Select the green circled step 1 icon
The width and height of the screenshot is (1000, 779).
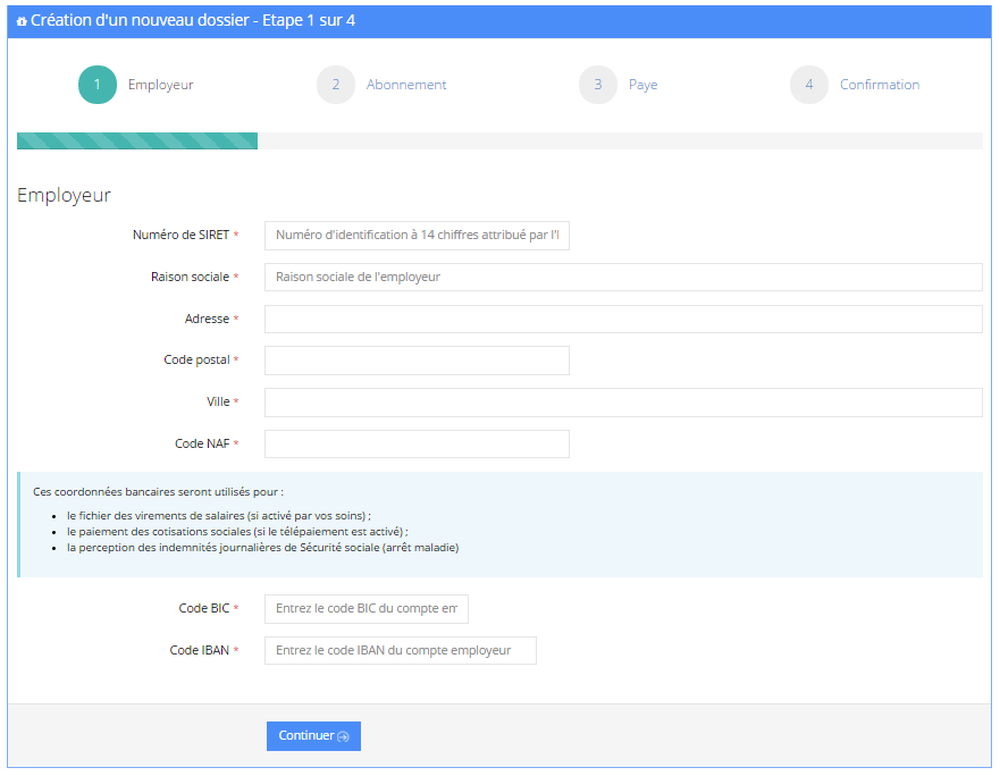(96, 85)
